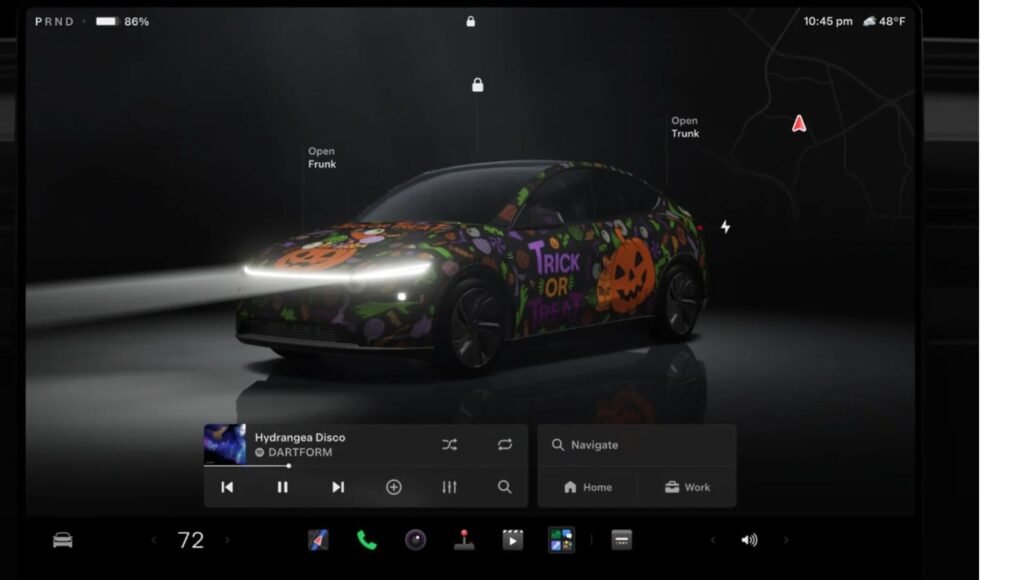Screen dimensions: 1021x580
Task: Mute audio using the speaker icon
Action: pyautogui.click(x=749, y=540)
